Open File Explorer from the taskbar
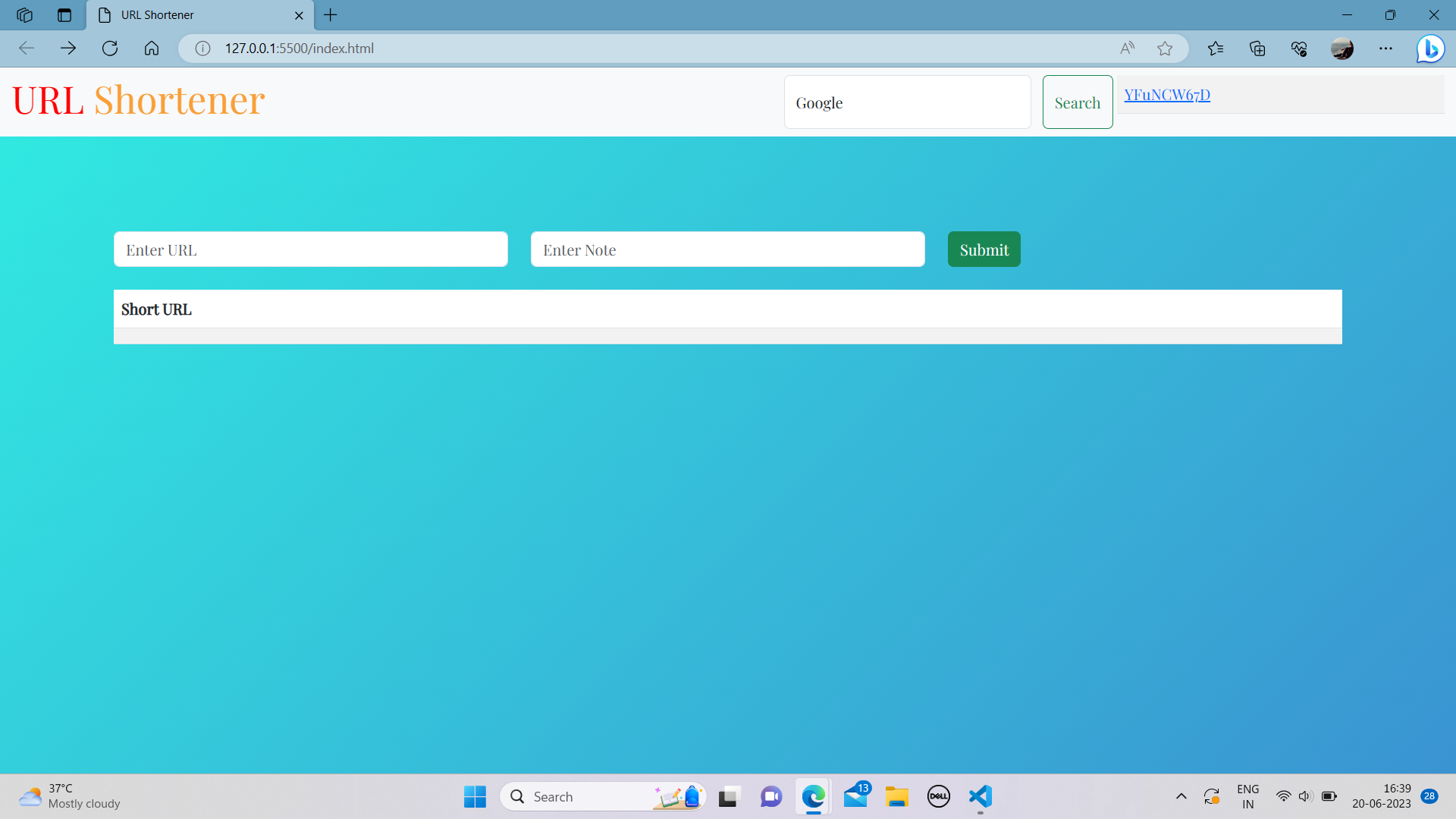Screen dimensions: 1456x819 point(896,797)
